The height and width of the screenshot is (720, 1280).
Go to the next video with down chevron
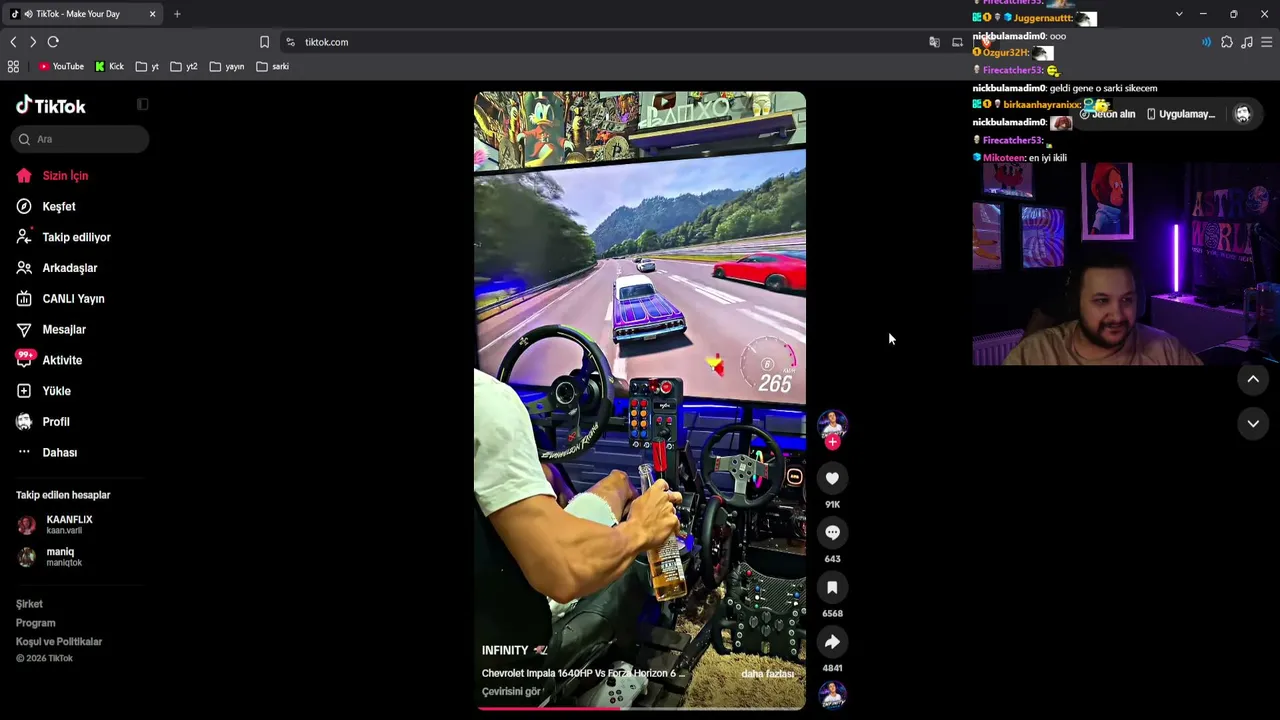[1253, 424]
